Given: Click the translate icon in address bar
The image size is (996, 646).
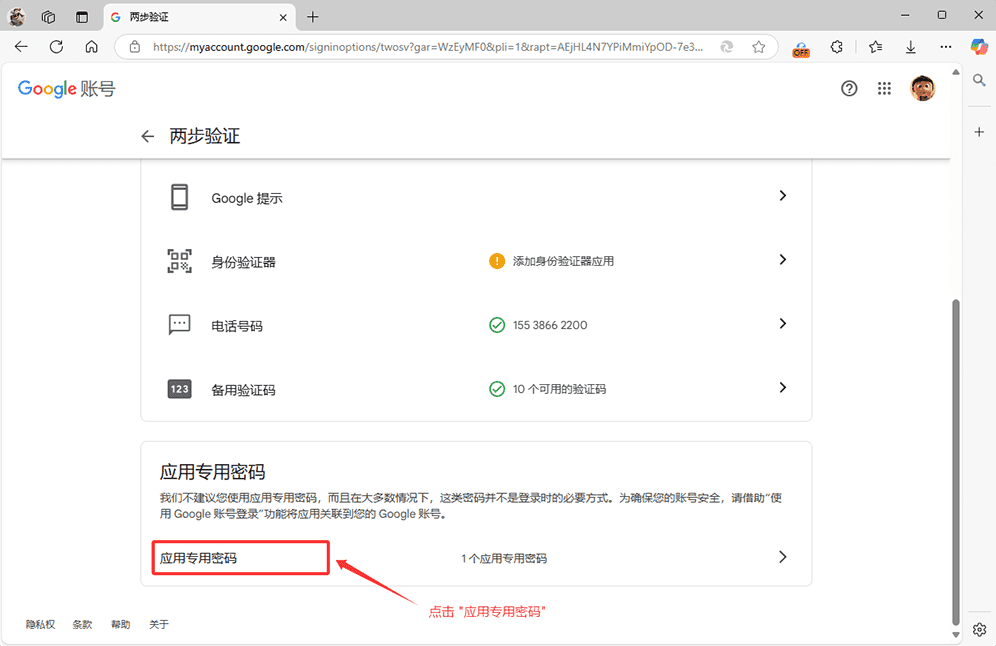Looking at the screenshot, I should coord(727,46).
